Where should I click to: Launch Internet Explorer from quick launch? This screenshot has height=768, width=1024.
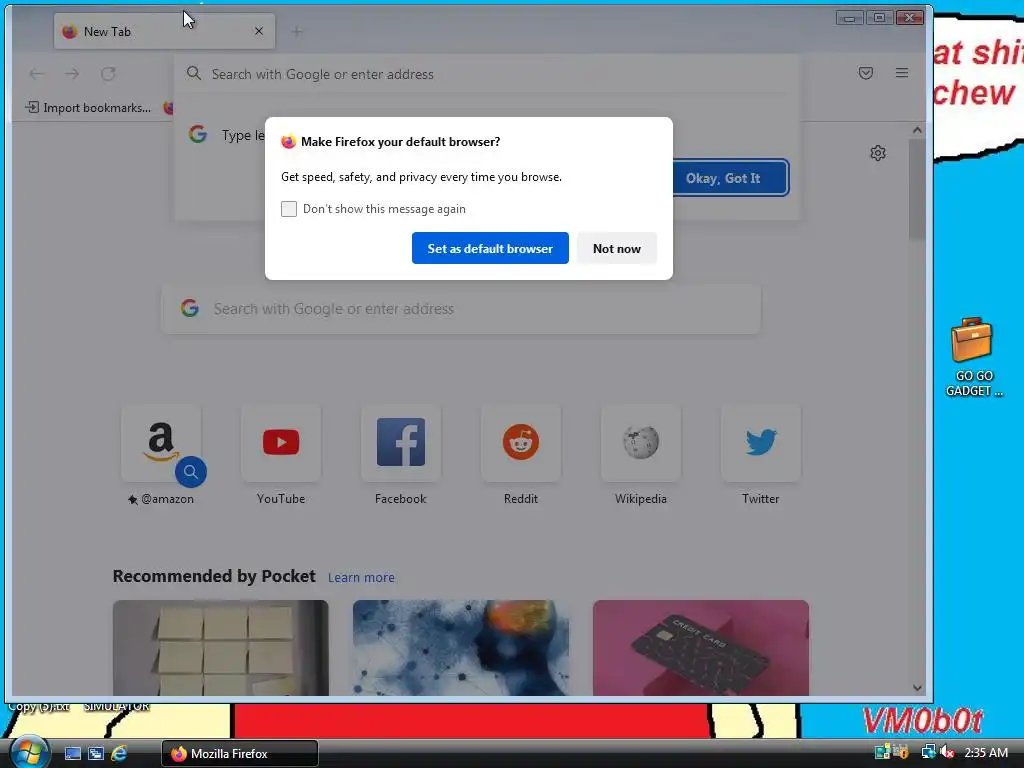pyautogui.click(x=119, y=754)
